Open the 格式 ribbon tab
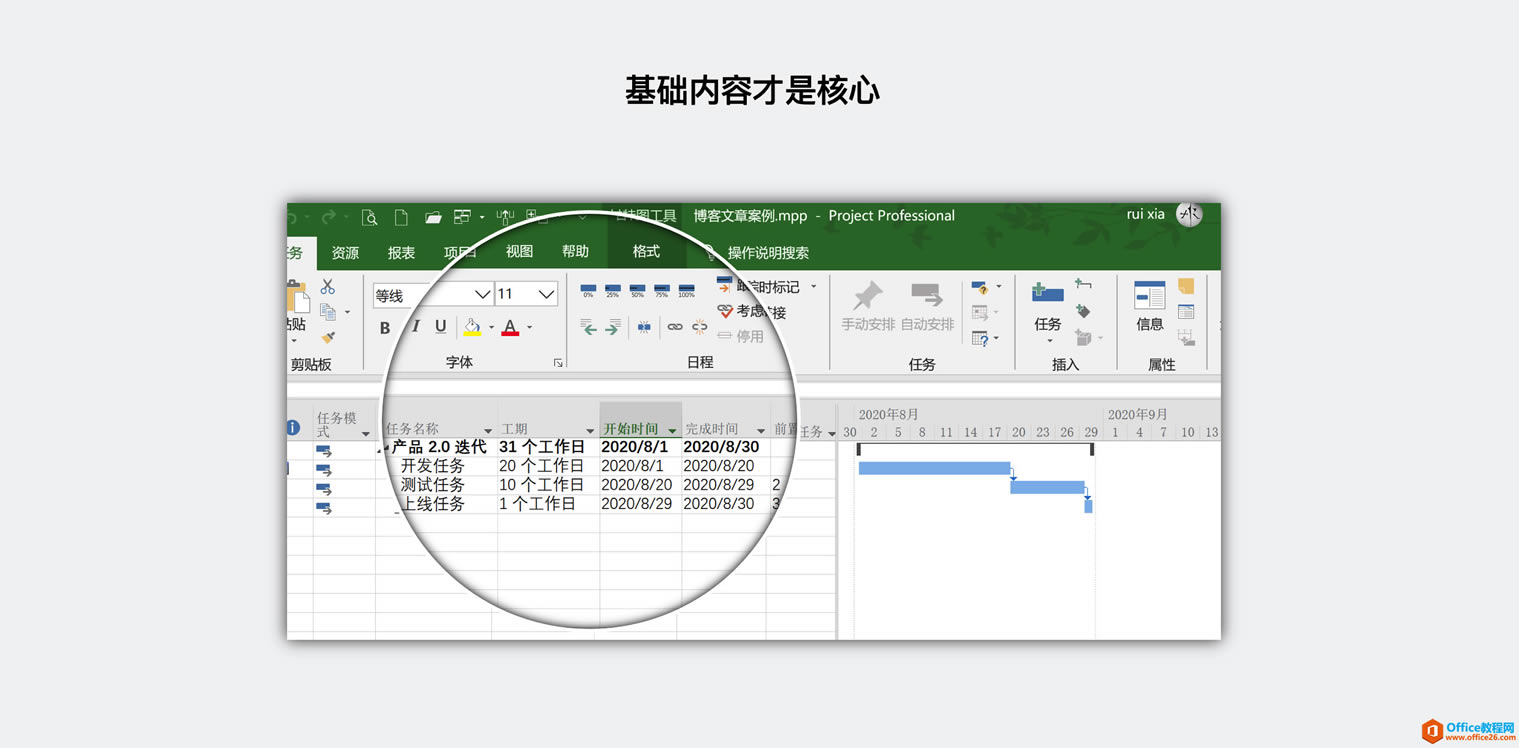The width and height of the screenshot is (1519, 748). 646,252
